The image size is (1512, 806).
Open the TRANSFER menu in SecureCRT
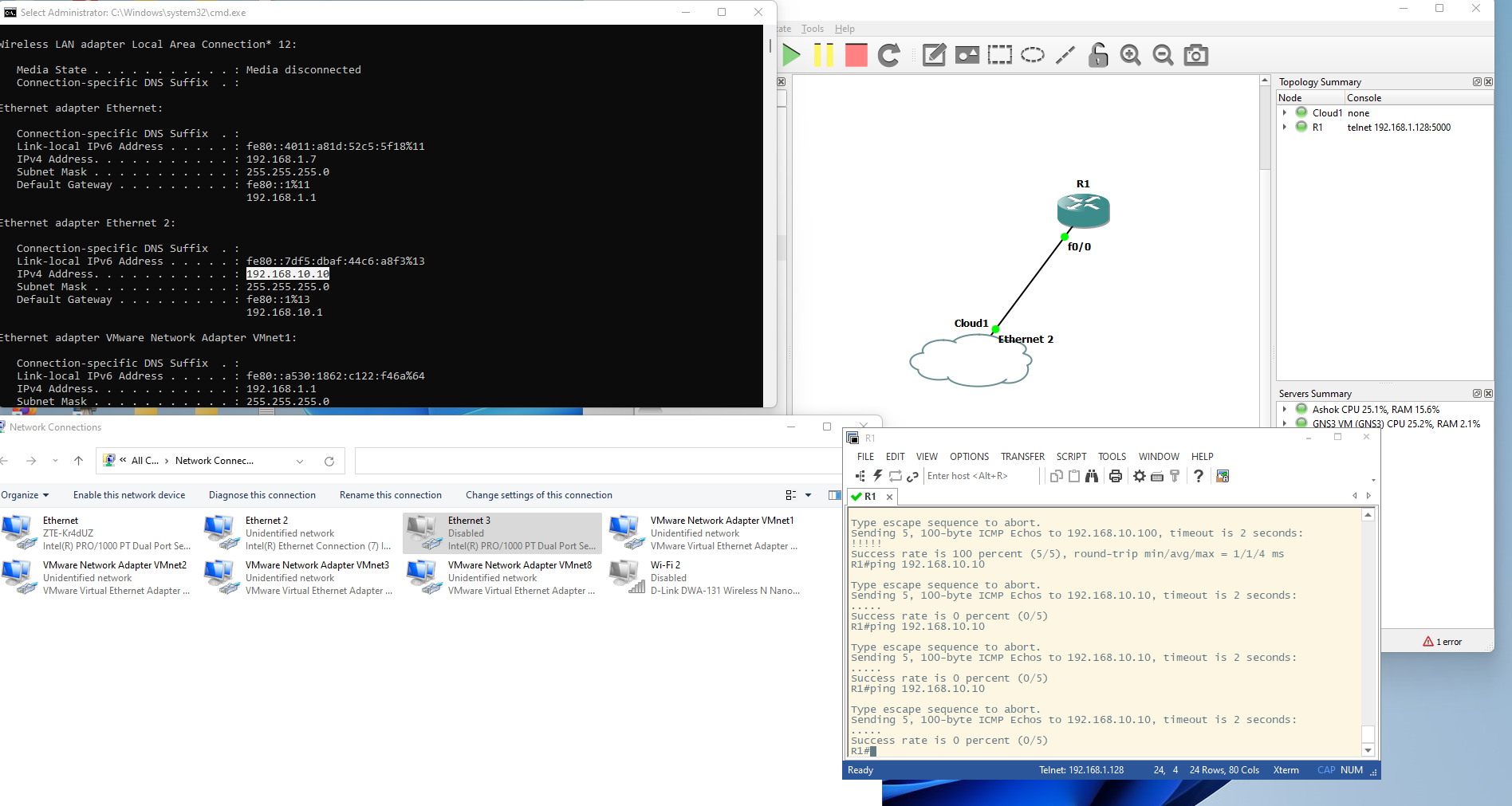coord(1022,456)
